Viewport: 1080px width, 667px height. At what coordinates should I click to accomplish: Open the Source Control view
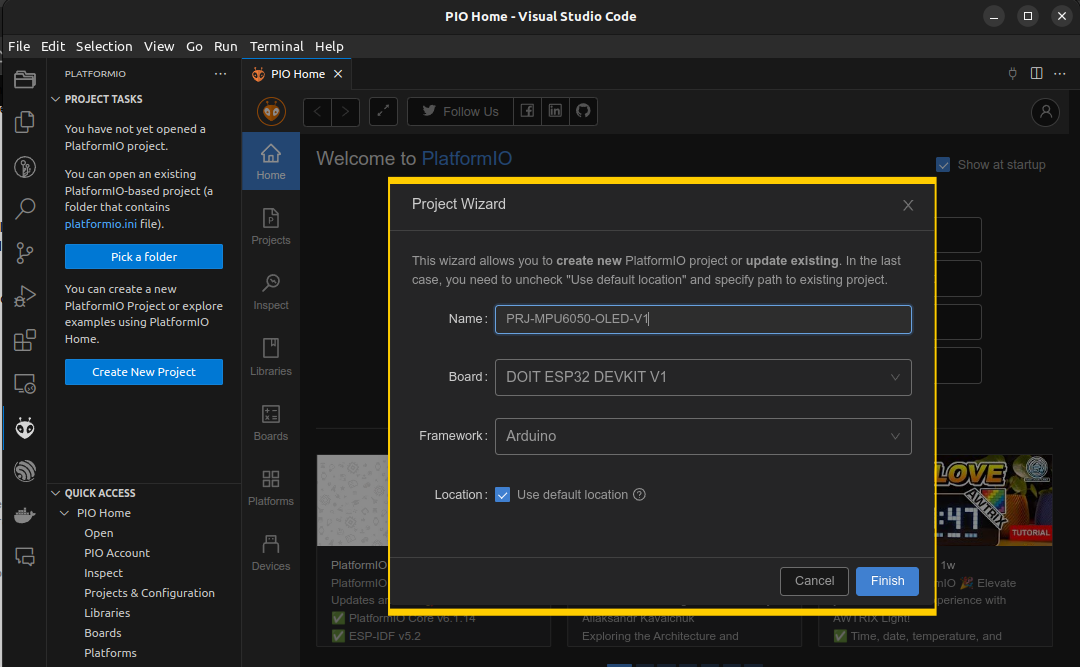(x=25, y=253)
